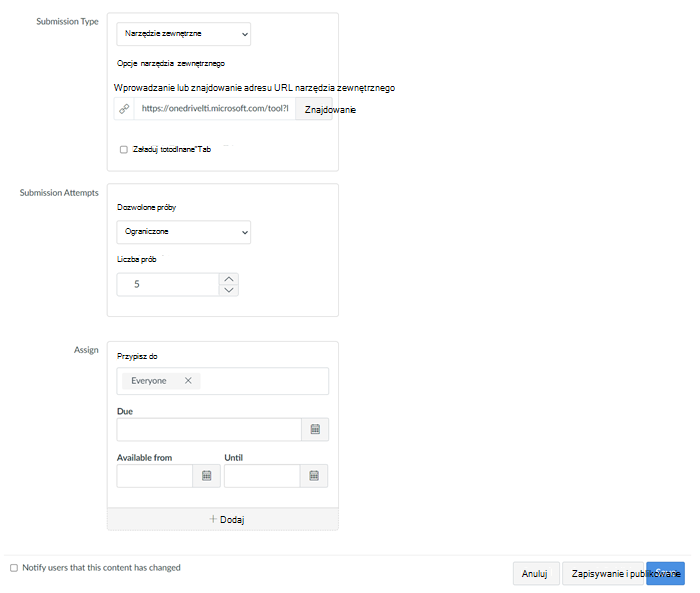Click the Przypisz do label
Screen dimensions: 700x593
[x=137, y=356]
